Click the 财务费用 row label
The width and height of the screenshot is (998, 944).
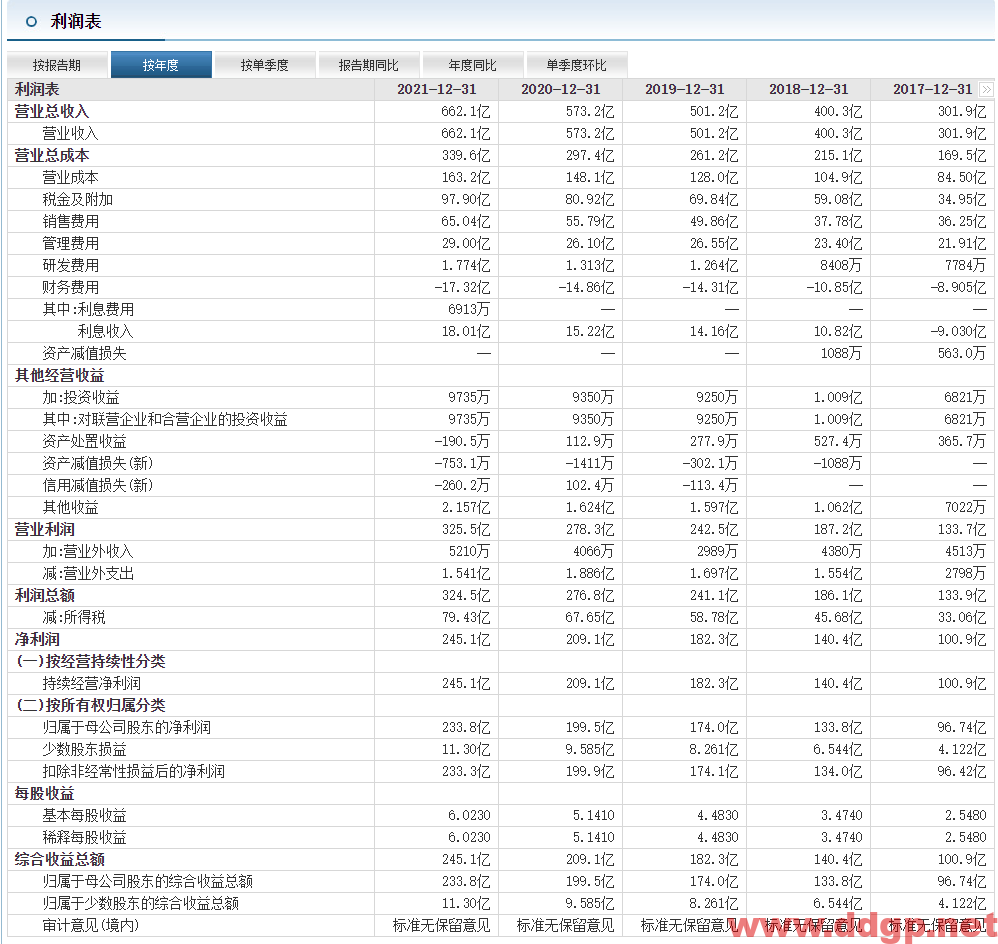pos(70,287)
